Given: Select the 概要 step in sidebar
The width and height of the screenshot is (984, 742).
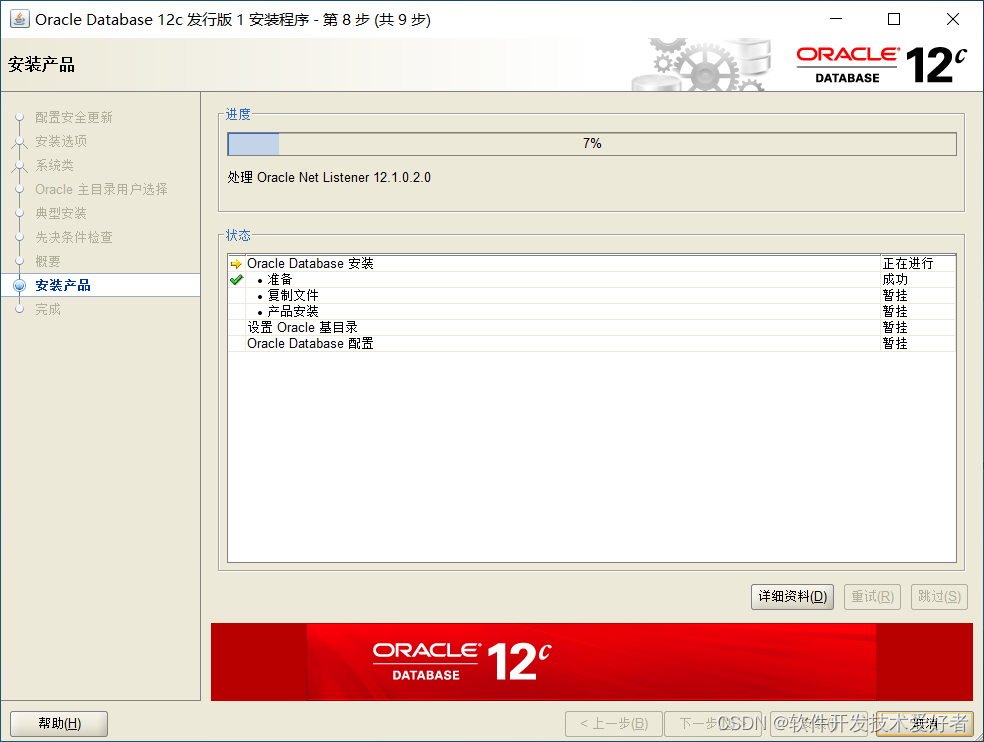Looking at the screenshot, I should pyautogui.click(x=47, y=261).
